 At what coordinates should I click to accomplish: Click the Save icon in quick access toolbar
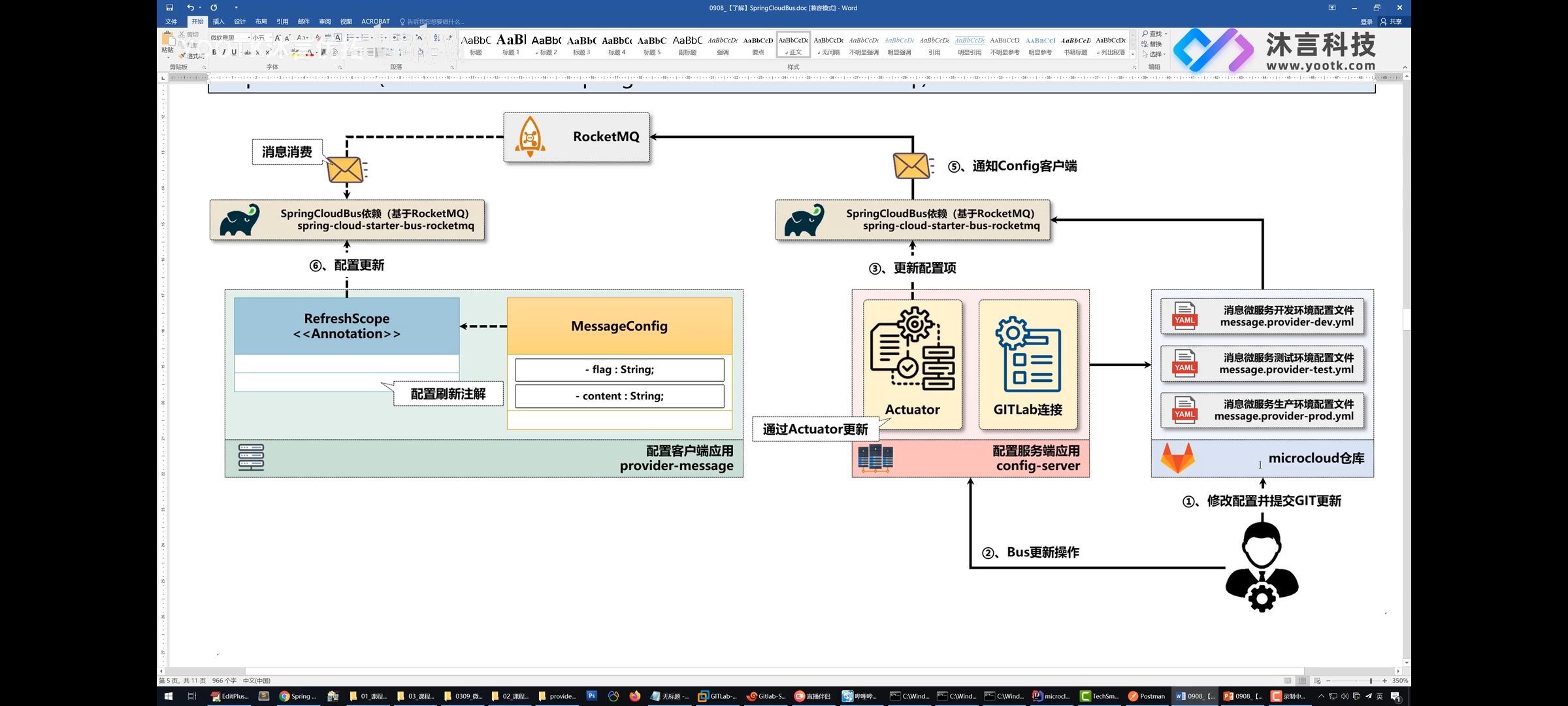[169, 8]
